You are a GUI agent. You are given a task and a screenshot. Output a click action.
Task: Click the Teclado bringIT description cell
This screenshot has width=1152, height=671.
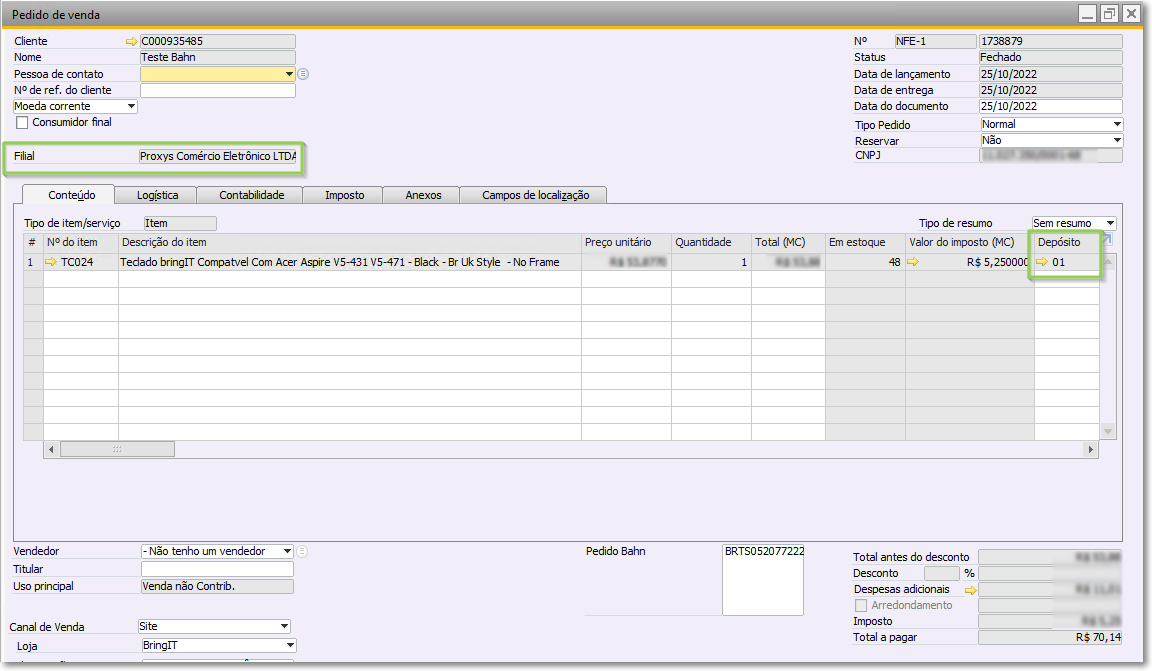click(350, 262)
